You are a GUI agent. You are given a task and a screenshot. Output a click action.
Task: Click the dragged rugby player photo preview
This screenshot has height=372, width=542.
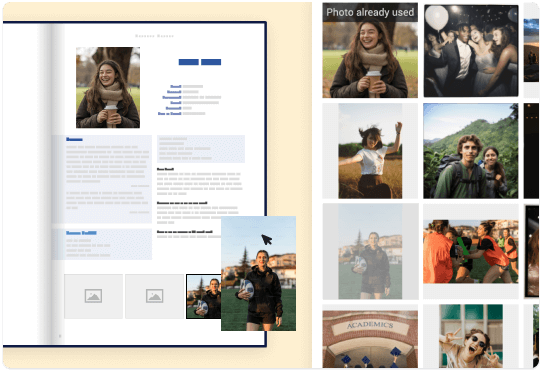pyautogui.click(x=259, y=273)
